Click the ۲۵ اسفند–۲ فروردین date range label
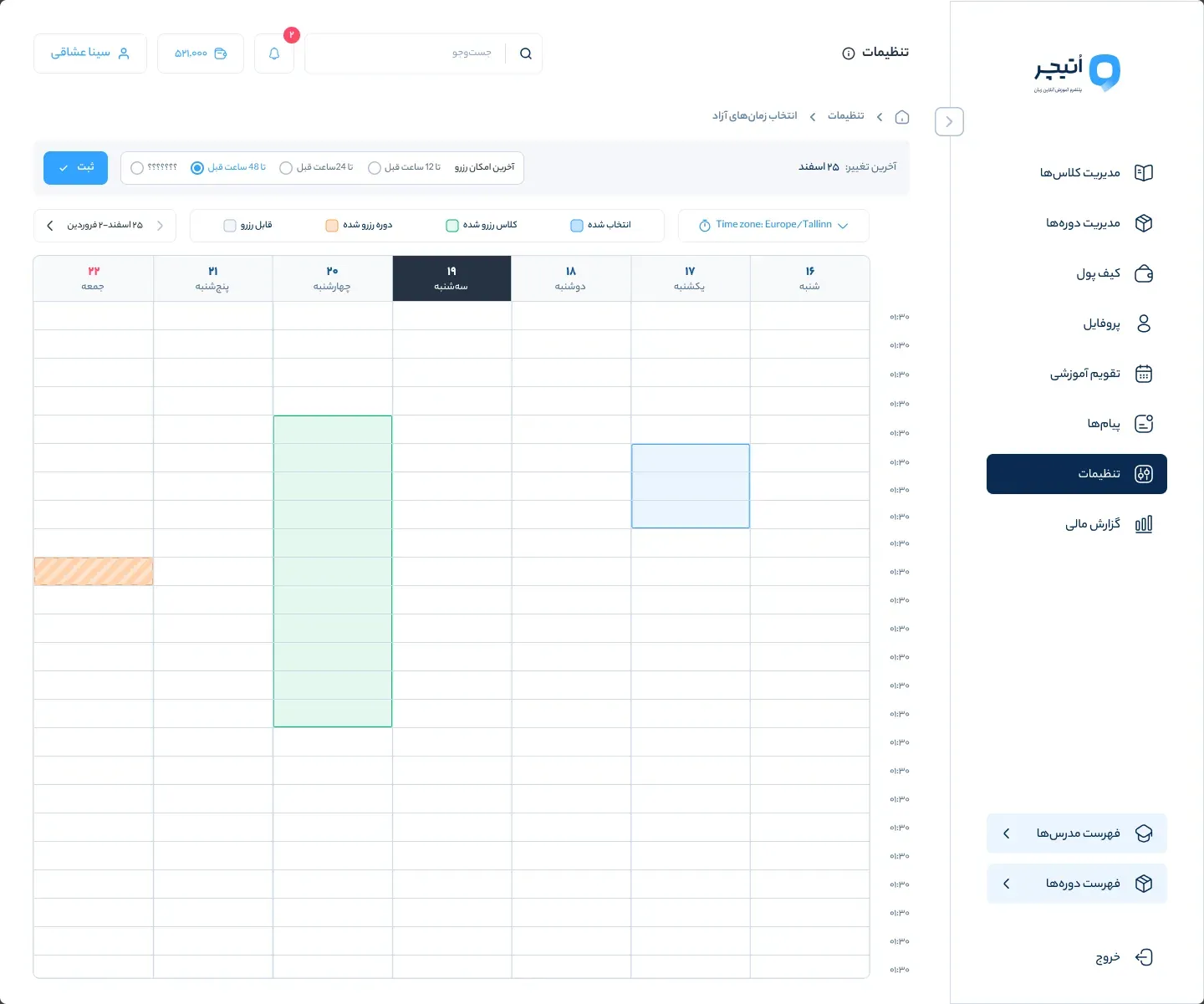This screenshot has height=1004, width=1204. coord(105,226)
